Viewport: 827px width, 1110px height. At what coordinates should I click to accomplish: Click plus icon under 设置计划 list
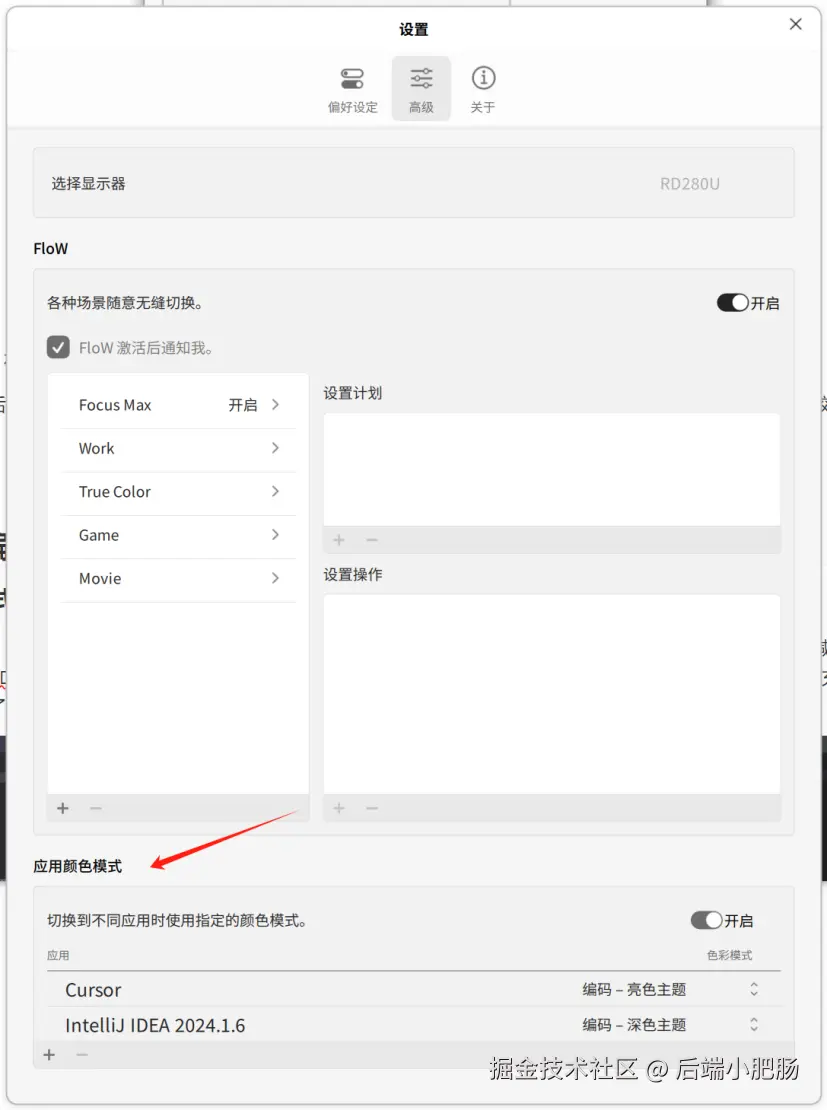coord(339,540)
